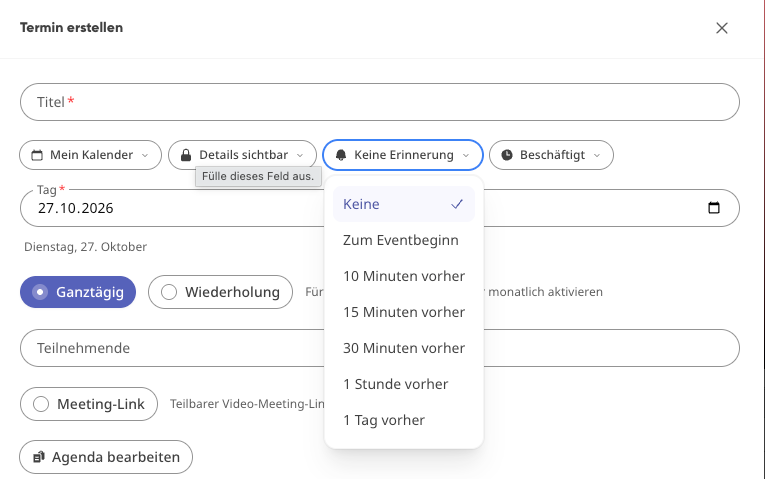Click the clock icon in Beschäftigt
Viewport: 765px width, 479px height.
(x=507, y=155)
